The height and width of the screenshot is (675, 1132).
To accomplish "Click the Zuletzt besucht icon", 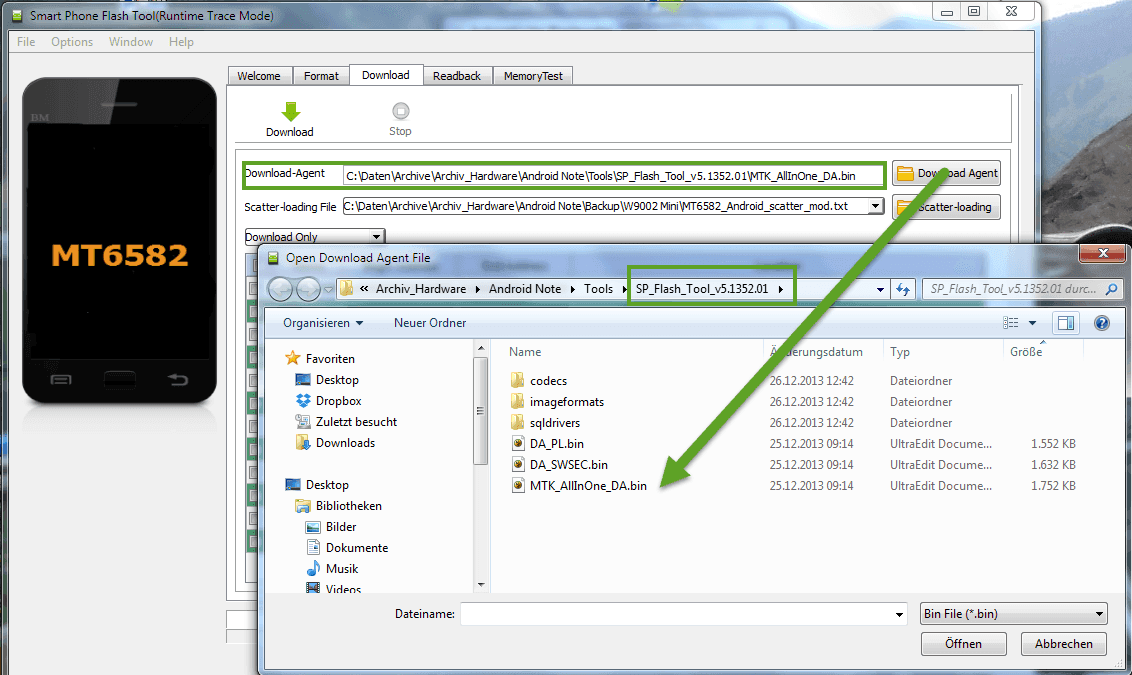I will 303,422.
